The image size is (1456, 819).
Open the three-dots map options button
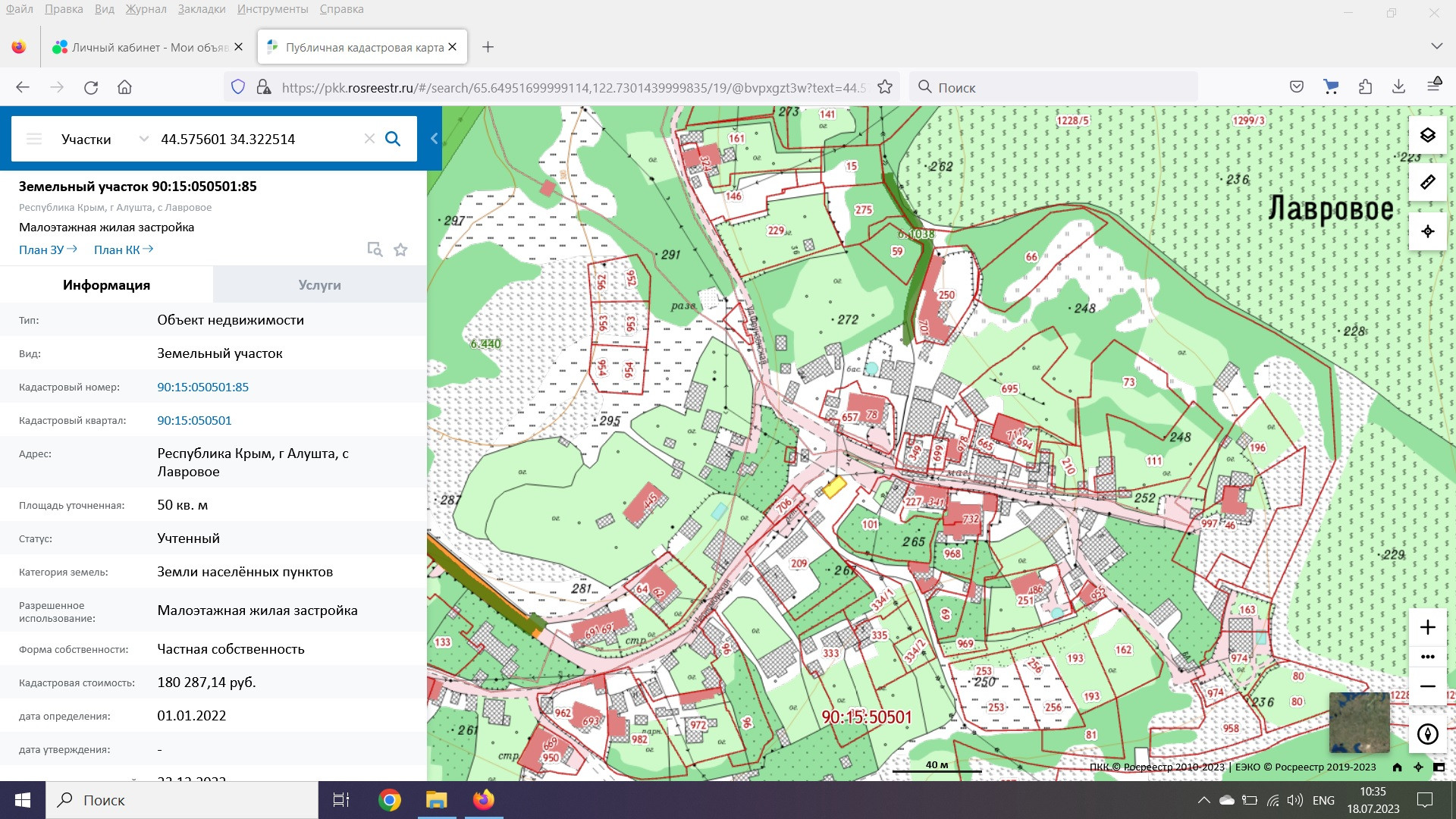coord(1427,657)
